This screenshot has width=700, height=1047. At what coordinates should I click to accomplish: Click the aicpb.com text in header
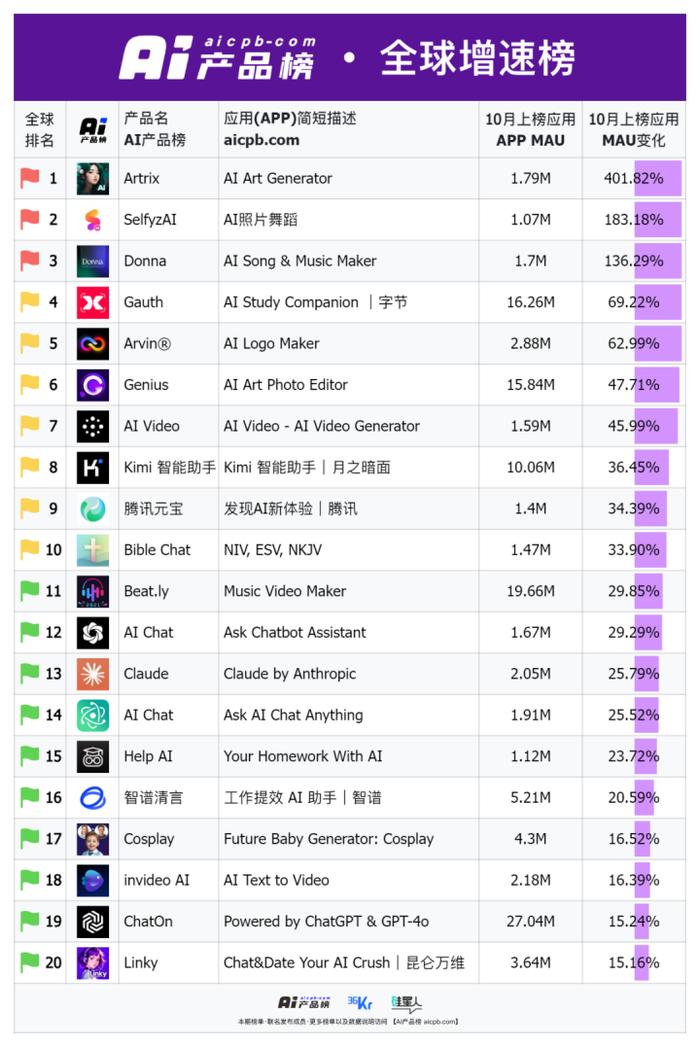[x=261, y=140]
